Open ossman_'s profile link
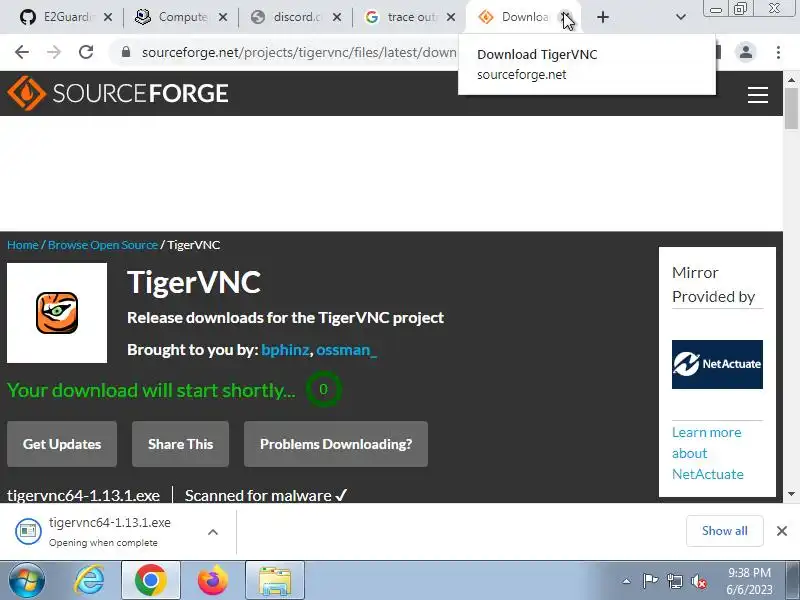 (346, 350)
